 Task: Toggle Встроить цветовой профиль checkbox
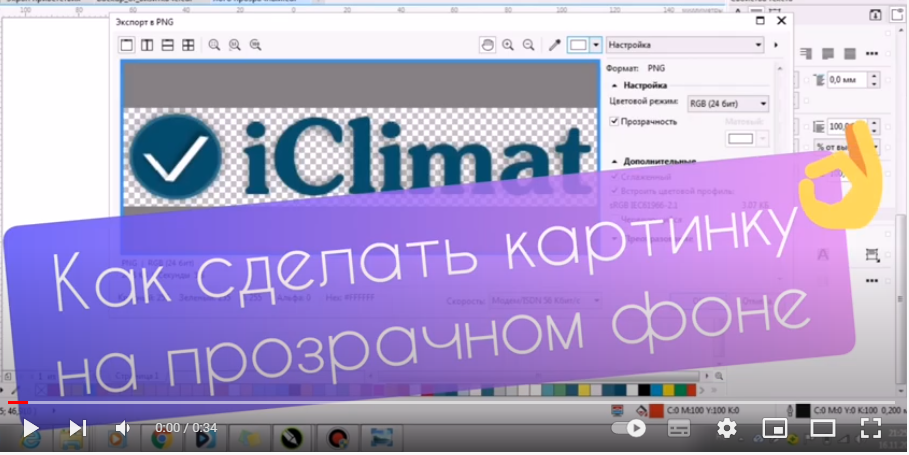[x=615, y=191]
